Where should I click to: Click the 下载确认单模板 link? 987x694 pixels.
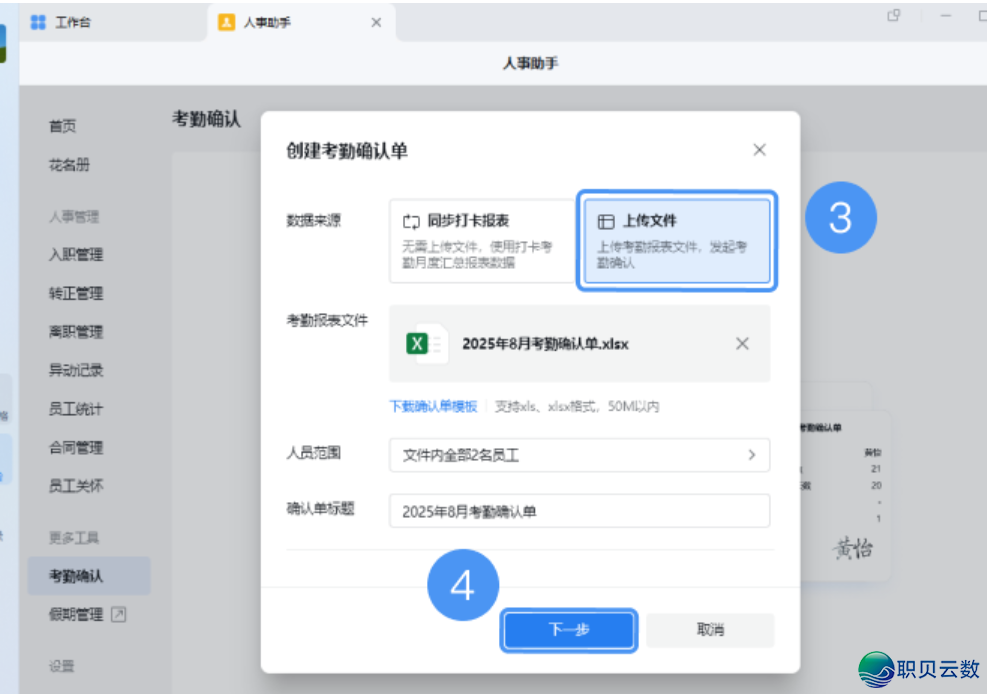(433, 407)
